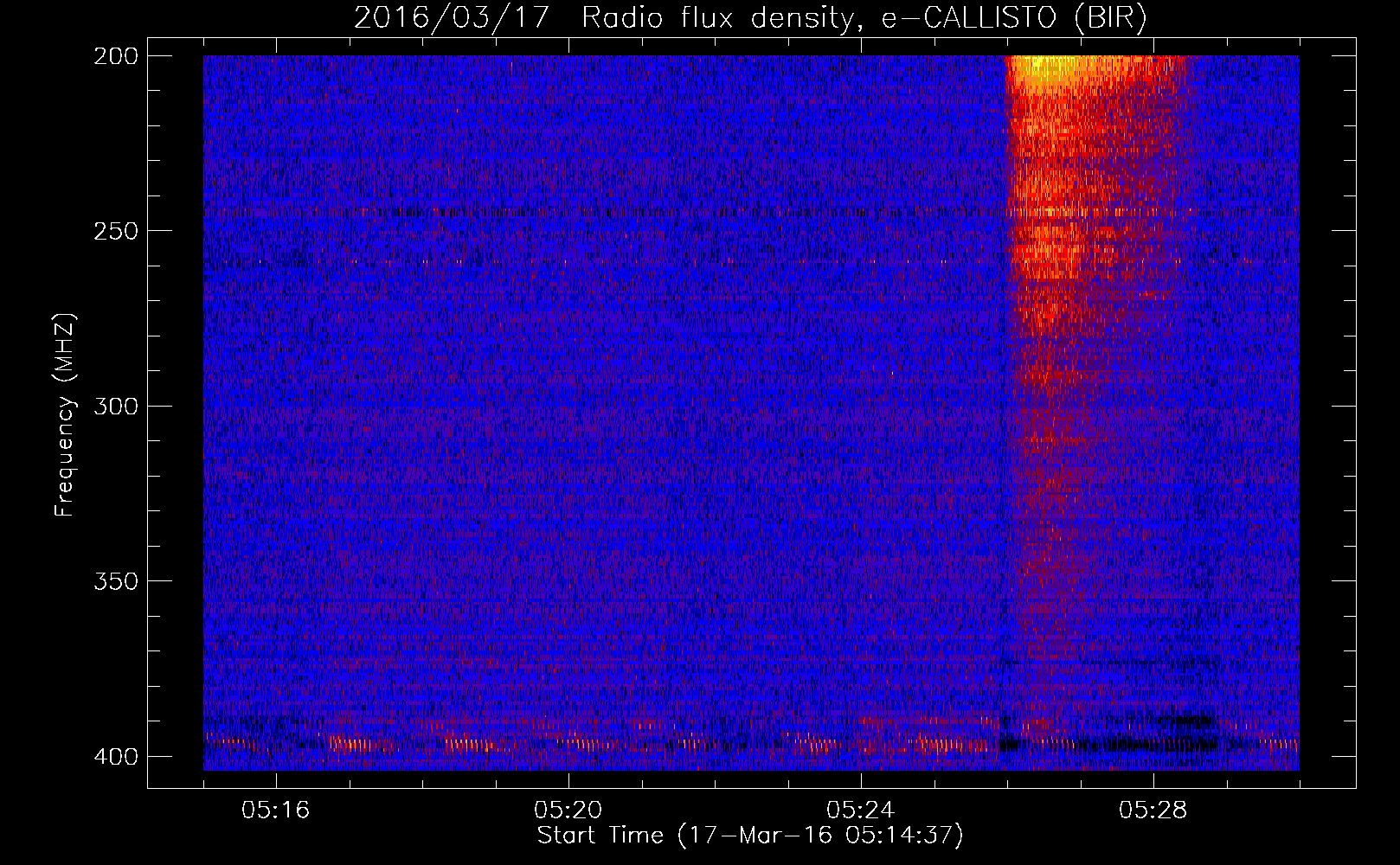Click the 05:16 time tick label
The height and width of the screenshot is (865, 1400).
(276, 810)
